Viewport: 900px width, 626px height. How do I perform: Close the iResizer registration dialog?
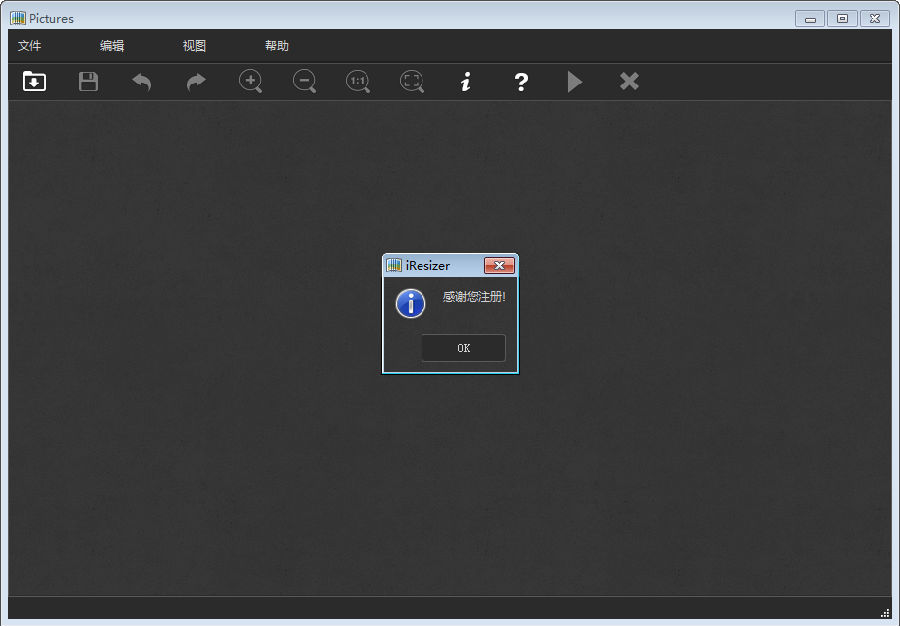(499, 266)
